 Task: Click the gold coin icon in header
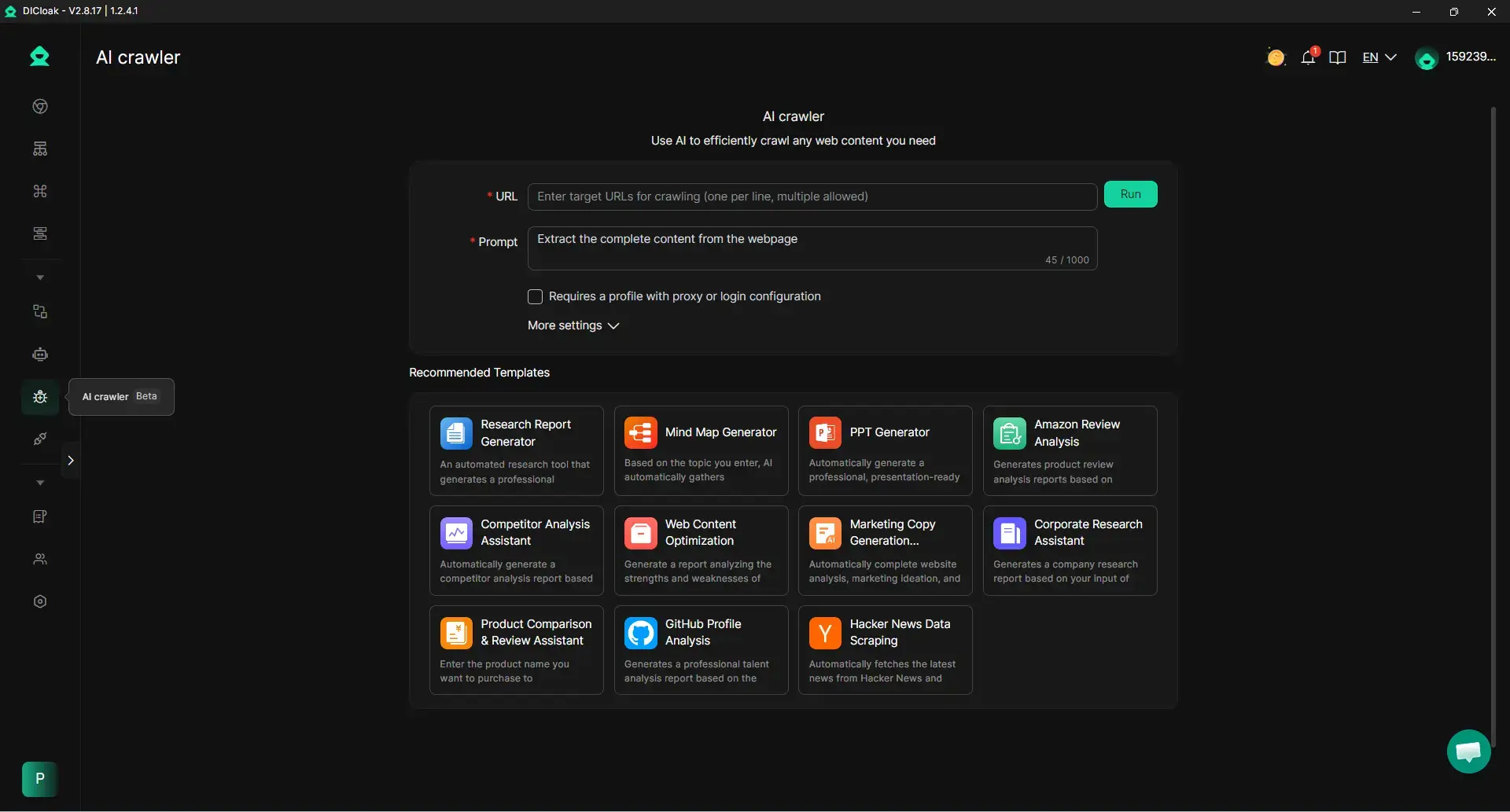[x=1276, y=57]
